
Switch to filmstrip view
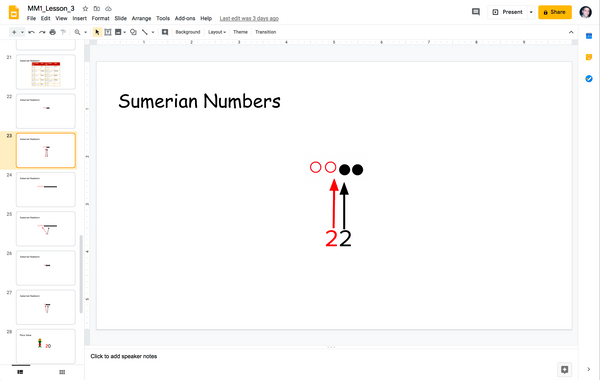[20, 372]
